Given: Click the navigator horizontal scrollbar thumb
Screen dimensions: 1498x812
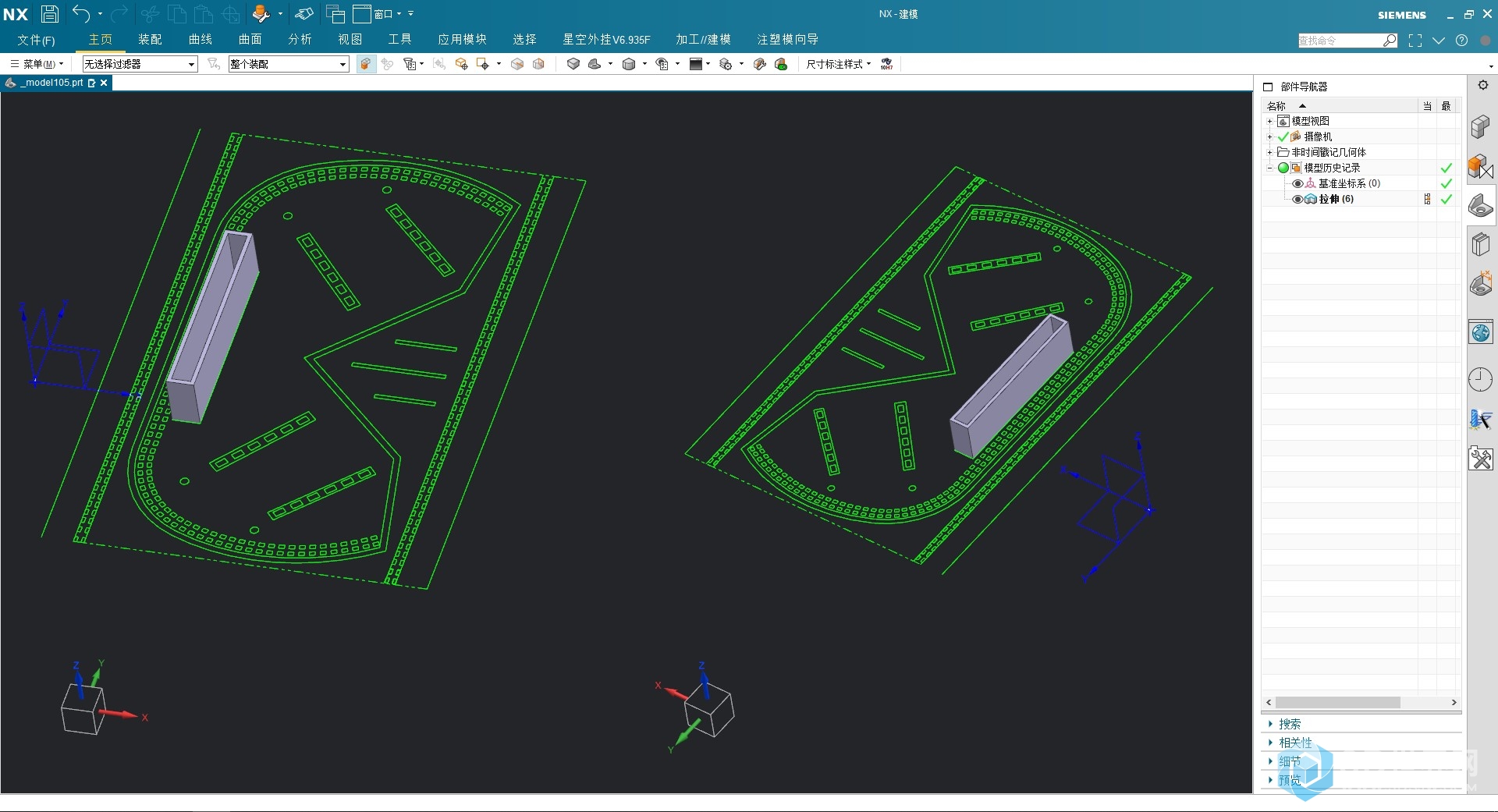Looking at the screenshot, I should 1337,703.
